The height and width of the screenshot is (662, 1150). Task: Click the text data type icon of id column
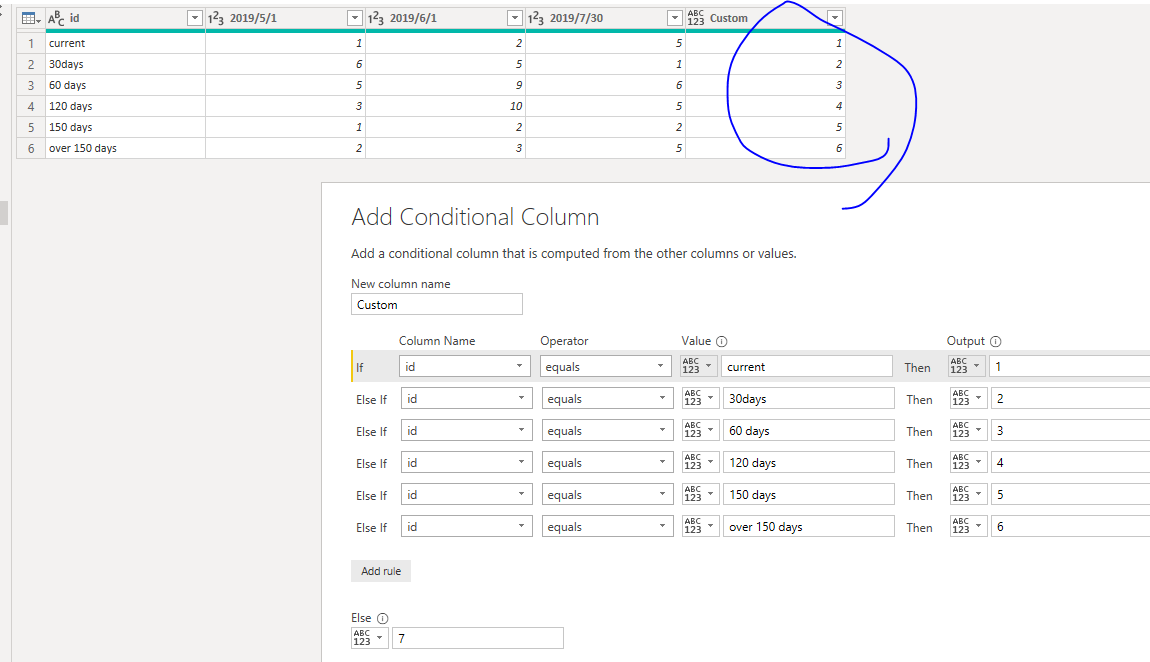[56, 18]
